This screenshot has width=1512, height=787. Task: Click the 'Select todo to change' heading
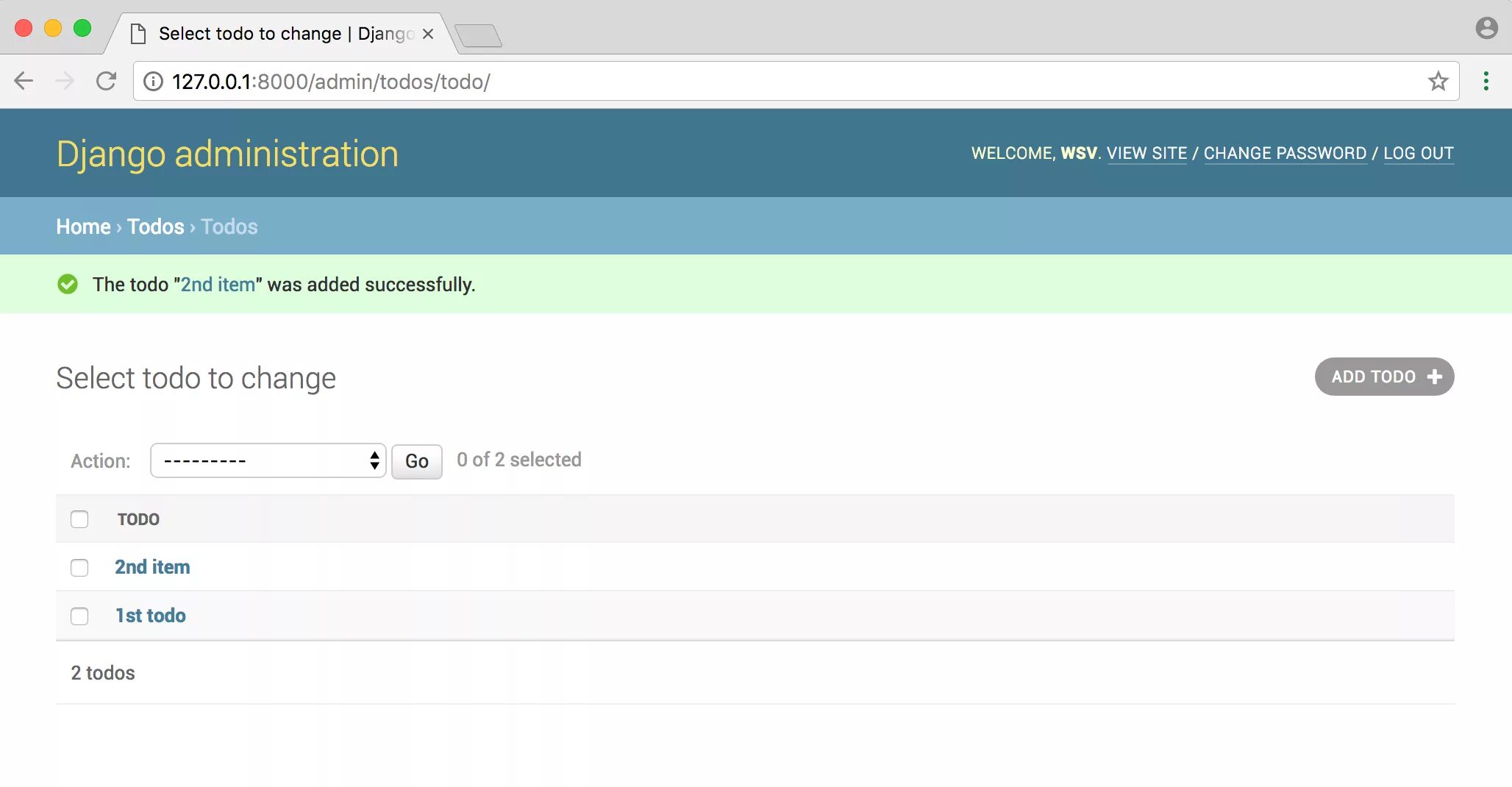click(196, 378)
